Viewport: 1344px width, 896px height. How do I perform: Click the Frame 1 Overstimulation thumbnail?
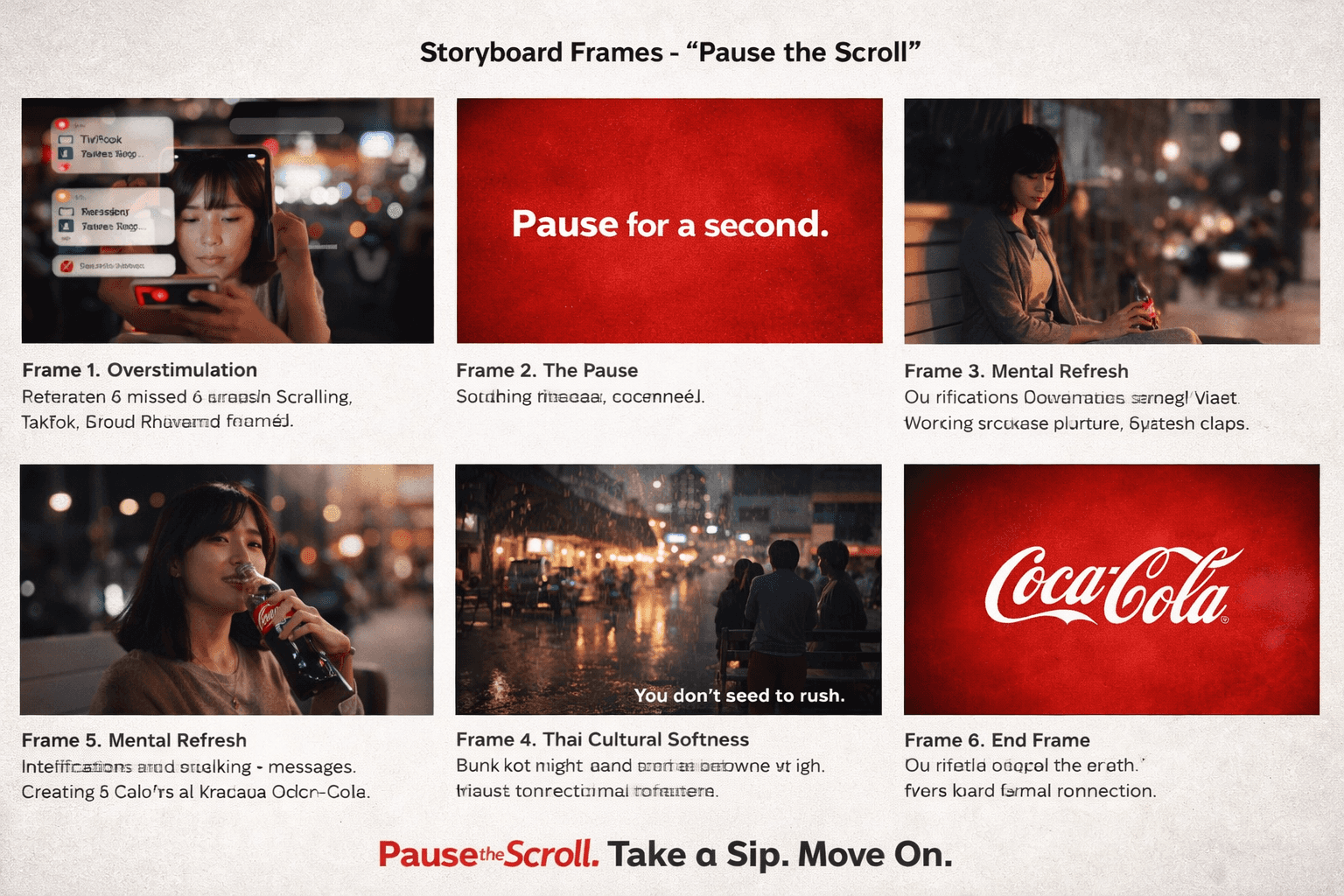pyautogui.click(x=227, y=220)
